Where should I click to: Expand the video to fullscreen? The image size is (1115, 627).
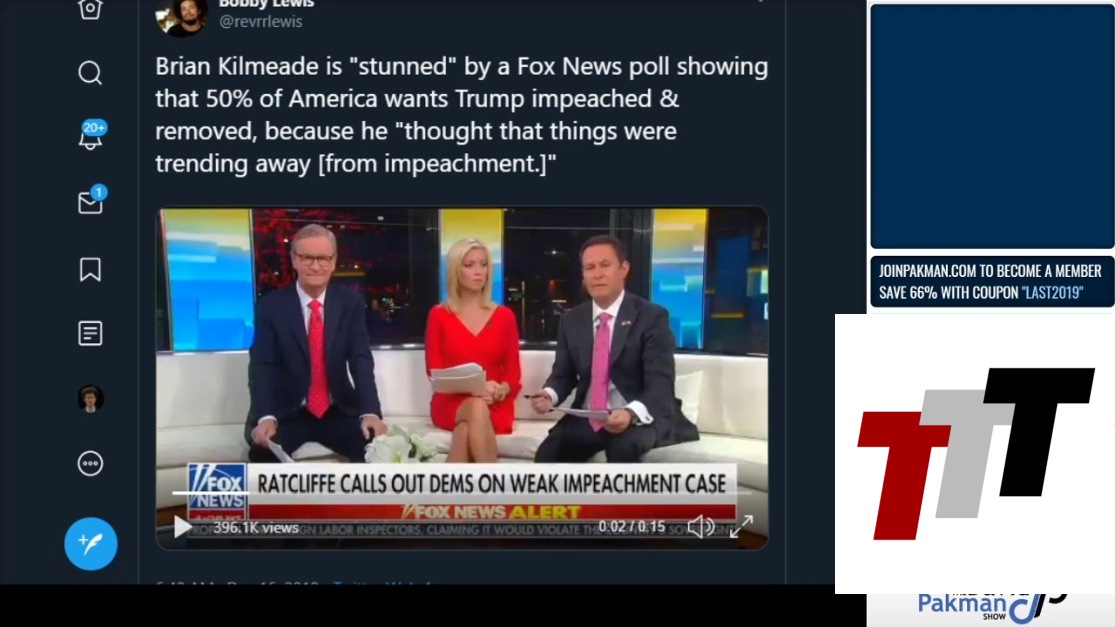coord(741,527)
